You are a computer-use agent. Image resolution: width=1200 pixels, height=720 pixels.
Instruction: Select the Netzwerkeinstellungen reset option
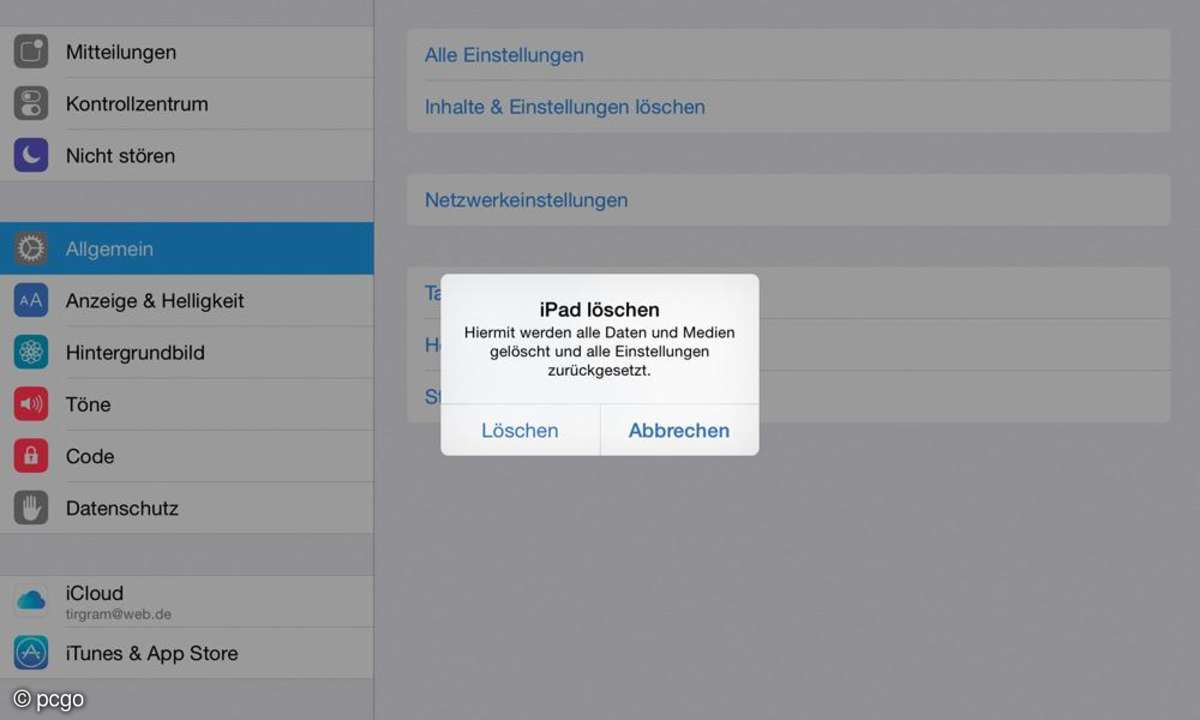pos(788,200)
